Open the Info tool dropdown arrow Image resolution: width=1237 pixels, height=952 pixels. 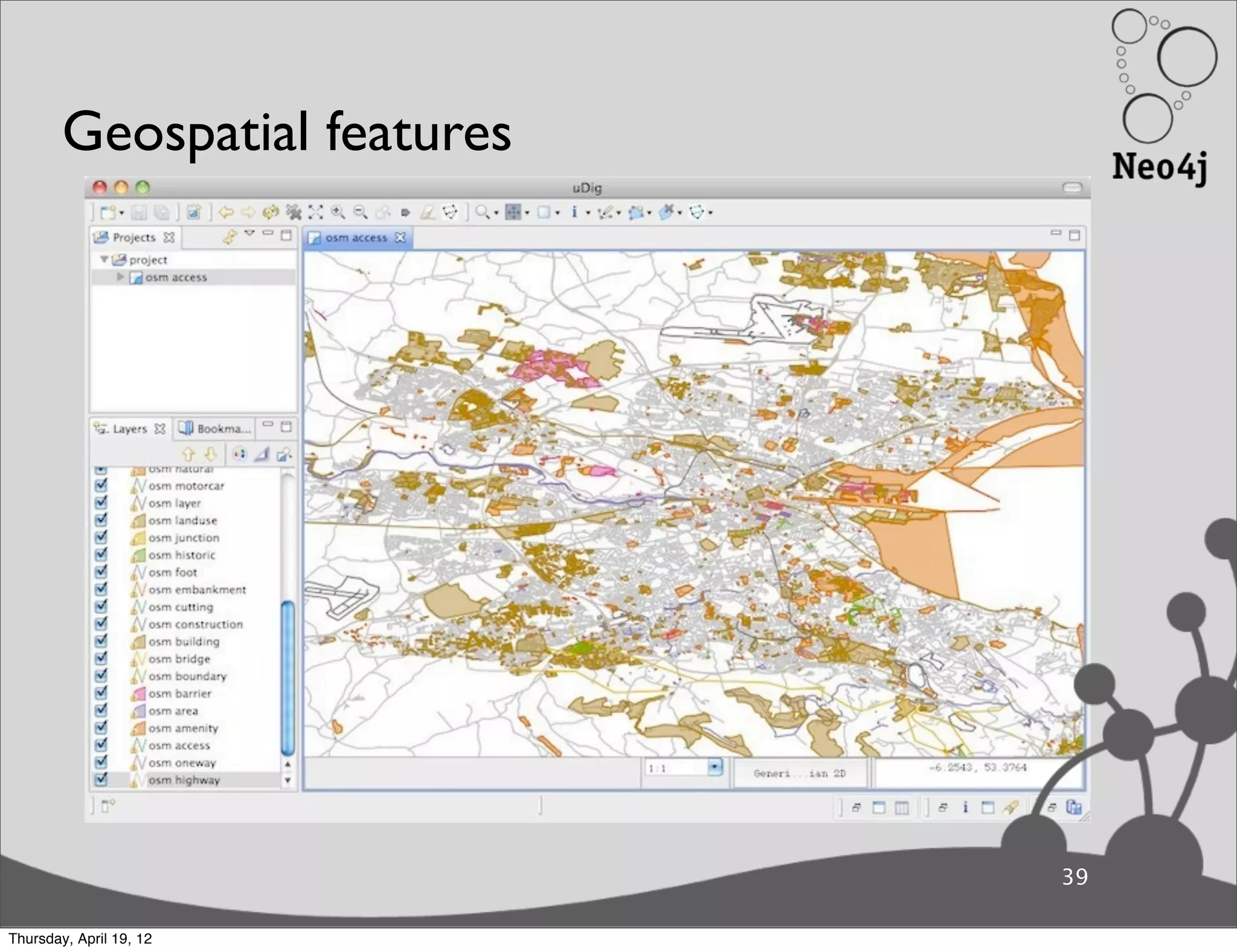(x=588, y=213)
